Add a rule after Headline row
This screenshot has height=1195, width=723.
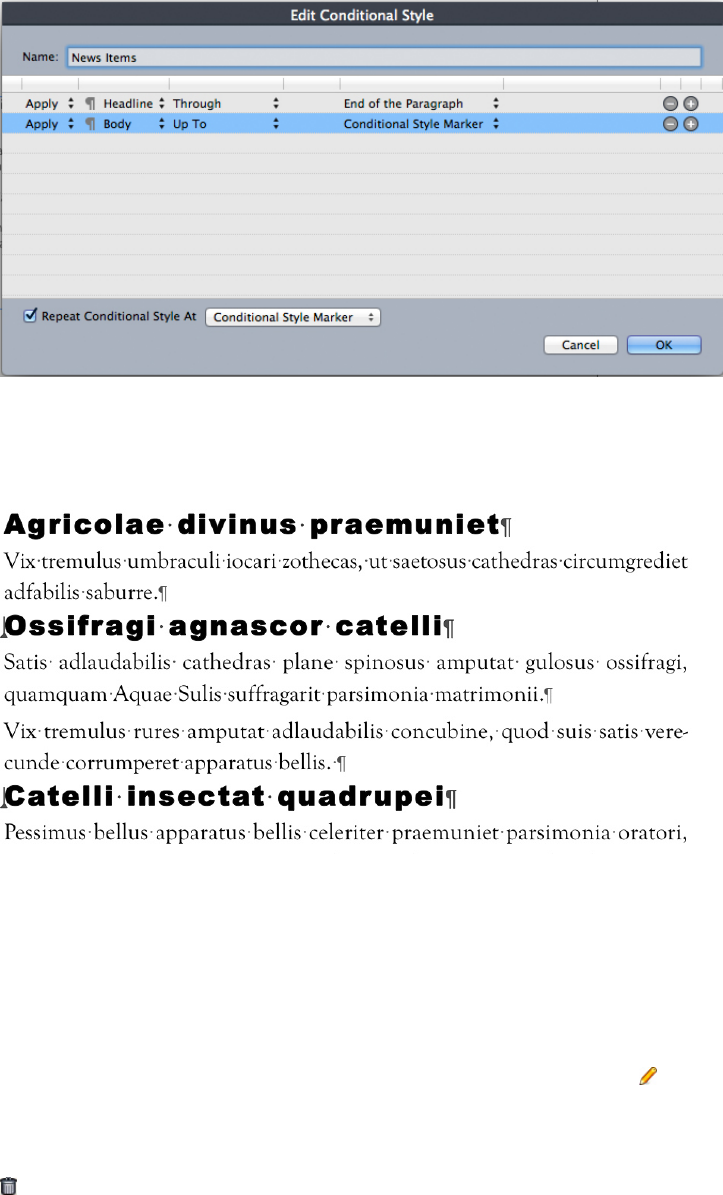coord(691,104)
